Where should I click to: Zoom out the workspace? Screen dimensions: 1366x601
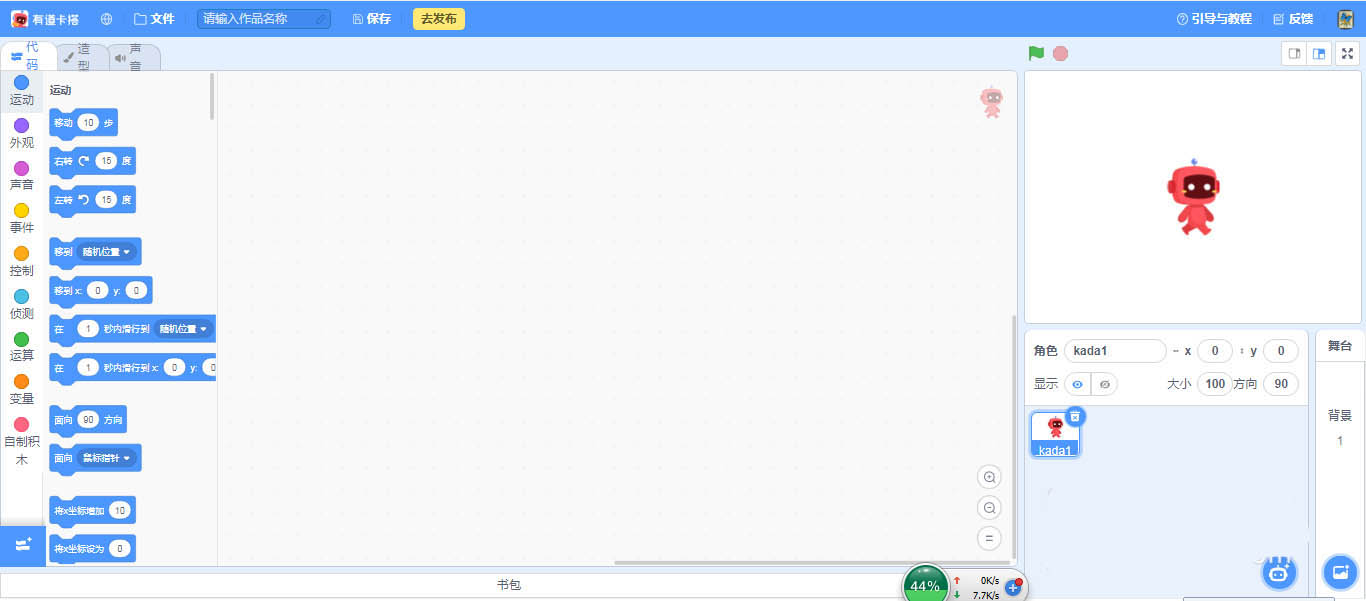(989, 508)
